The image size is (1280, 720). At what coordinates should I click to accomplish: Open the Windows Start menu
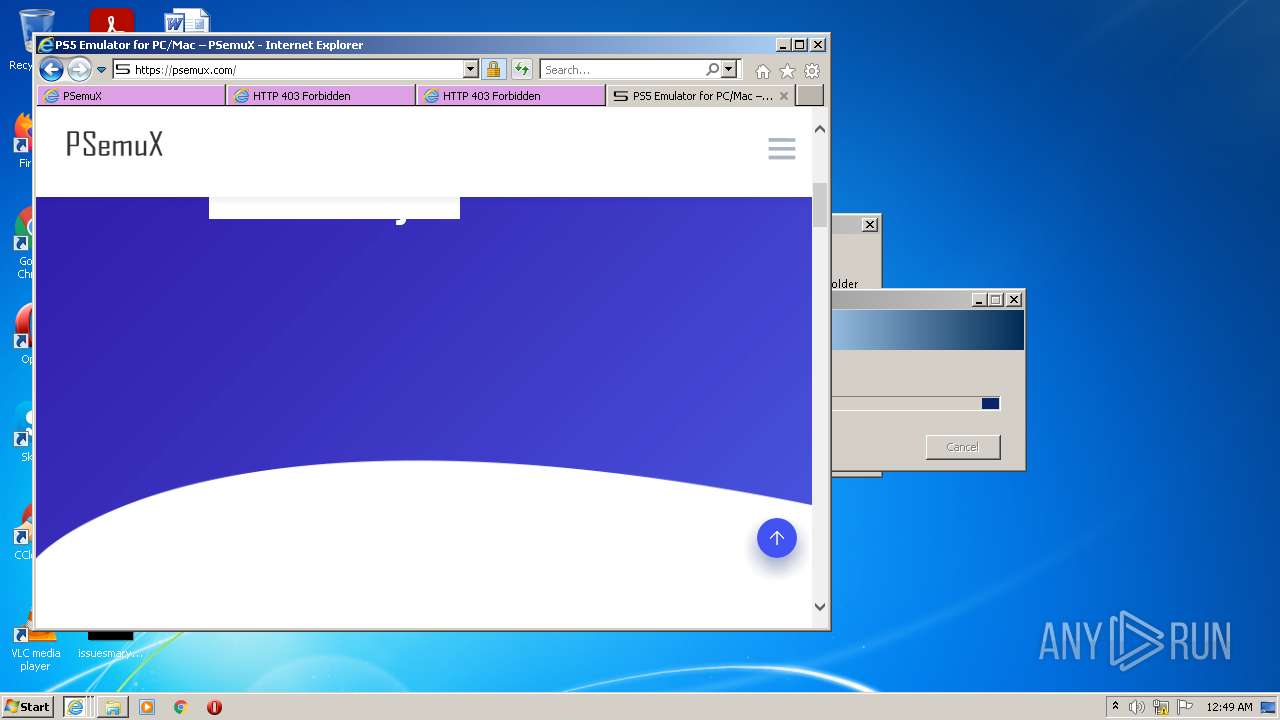[27, 707]
